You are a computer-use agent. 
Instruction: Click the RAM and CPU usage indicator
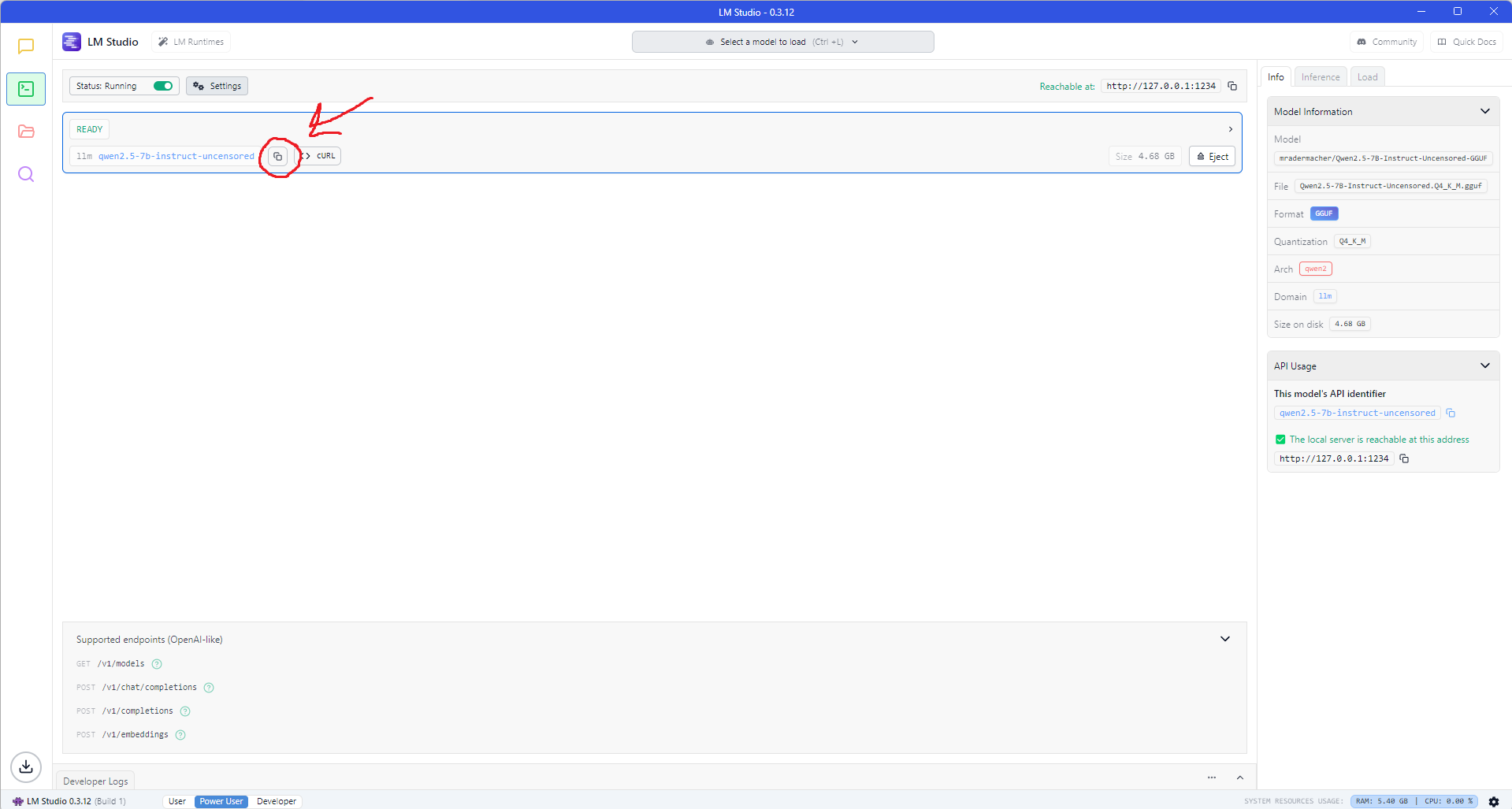coord(1414,801)
